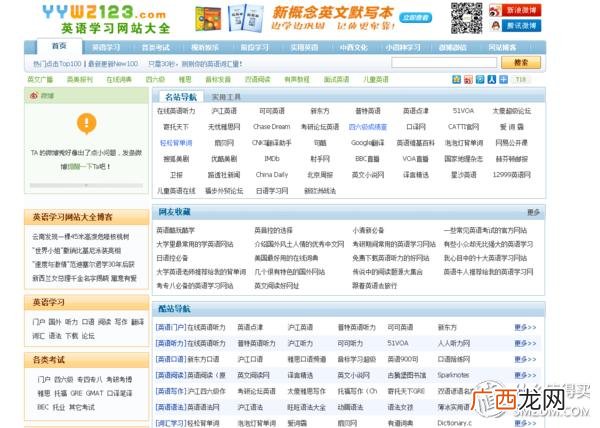Open the 沪江英语 link in 名站导航
The height and width of the screenshot is (428, 600).
click(x=224, y=111)
